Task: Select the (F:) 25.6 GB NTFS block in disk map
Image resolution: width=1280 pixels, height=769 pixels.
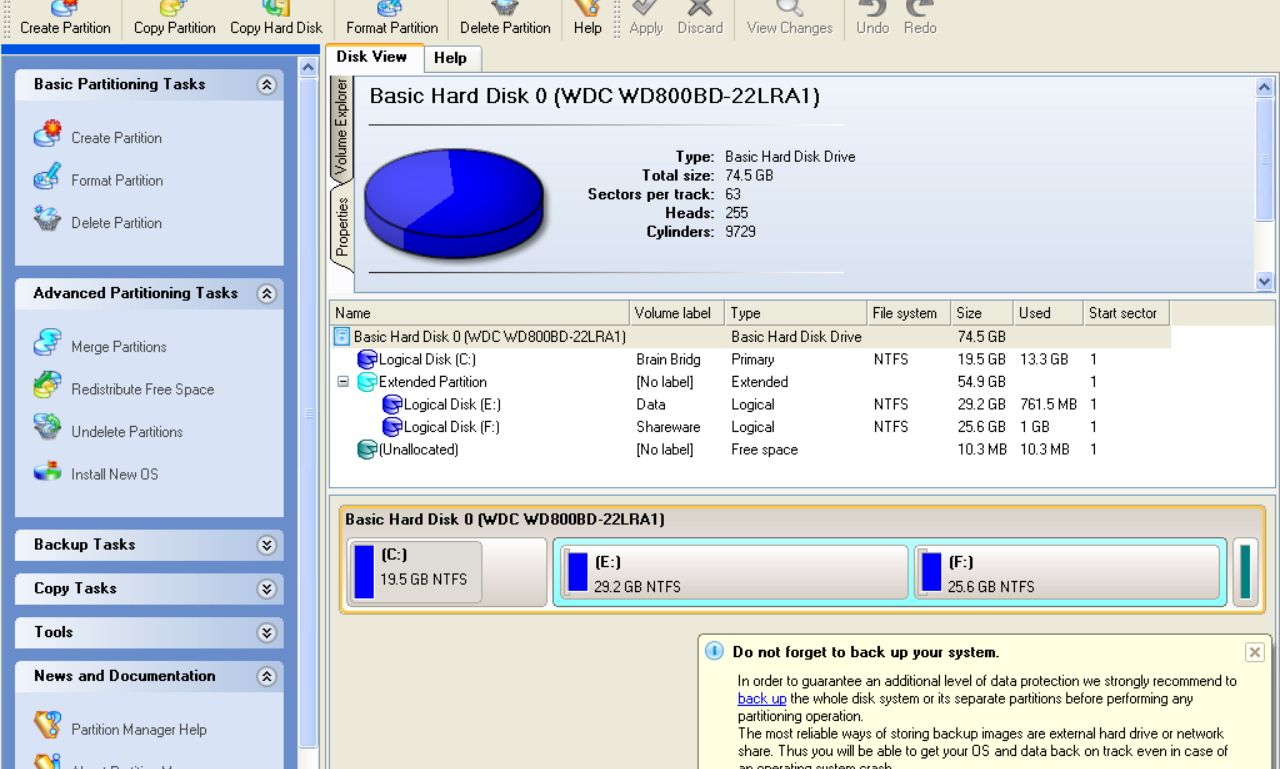Action: pyautogui.click(x=1067, y=574)
